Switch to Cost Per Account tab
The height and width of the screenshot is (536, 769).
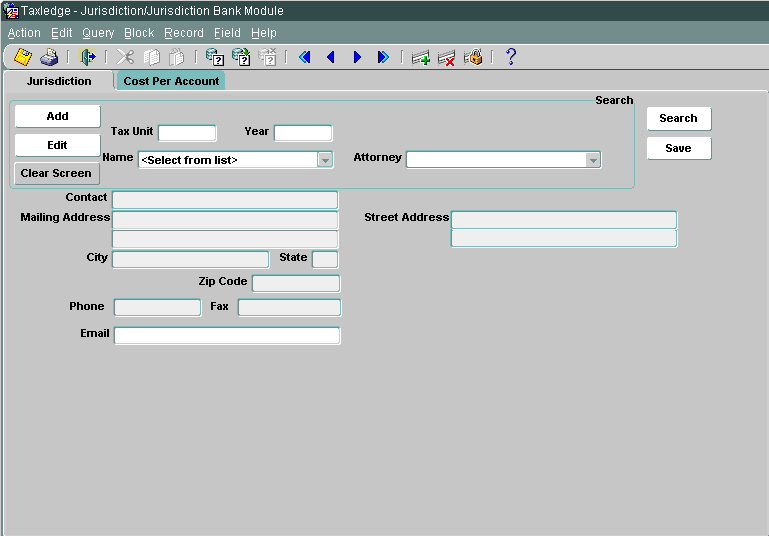pyautogui.click(x=171, y=81)
